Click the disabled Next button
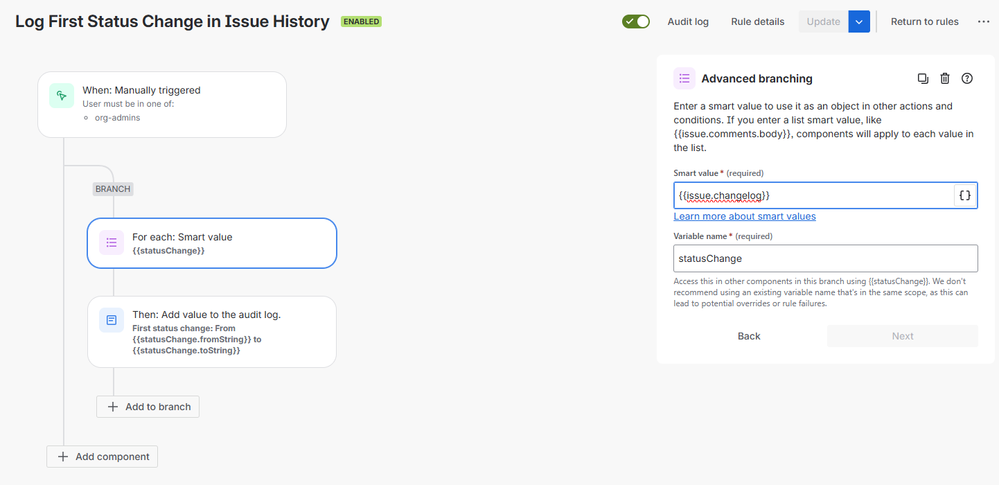Viewport: 999px width, 485px height. pos(902,336)
